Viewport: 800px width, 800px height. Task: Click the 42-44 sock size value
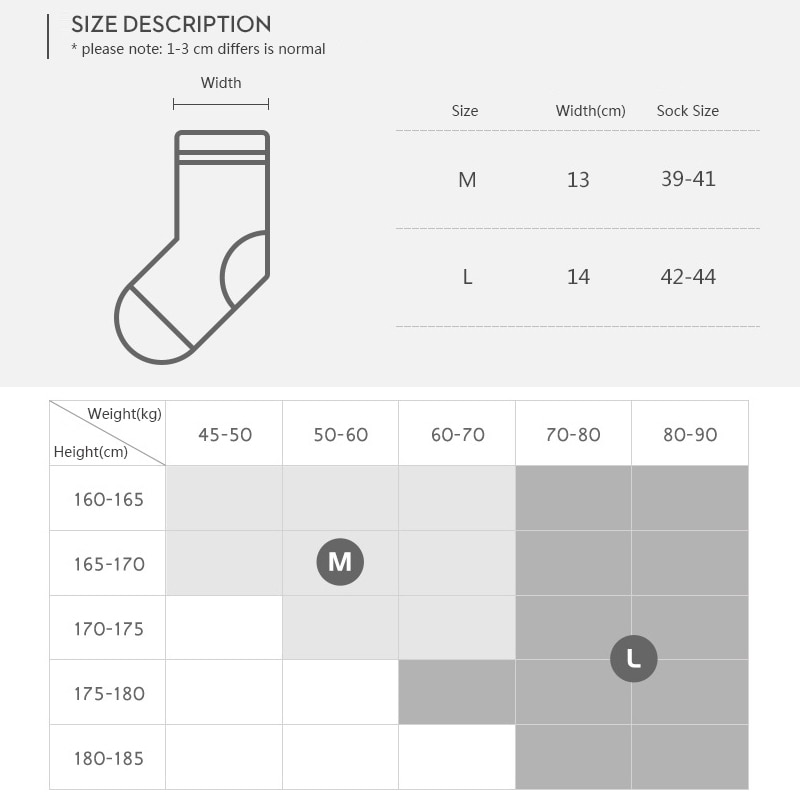pyautogui.click(x=688, y=277)
